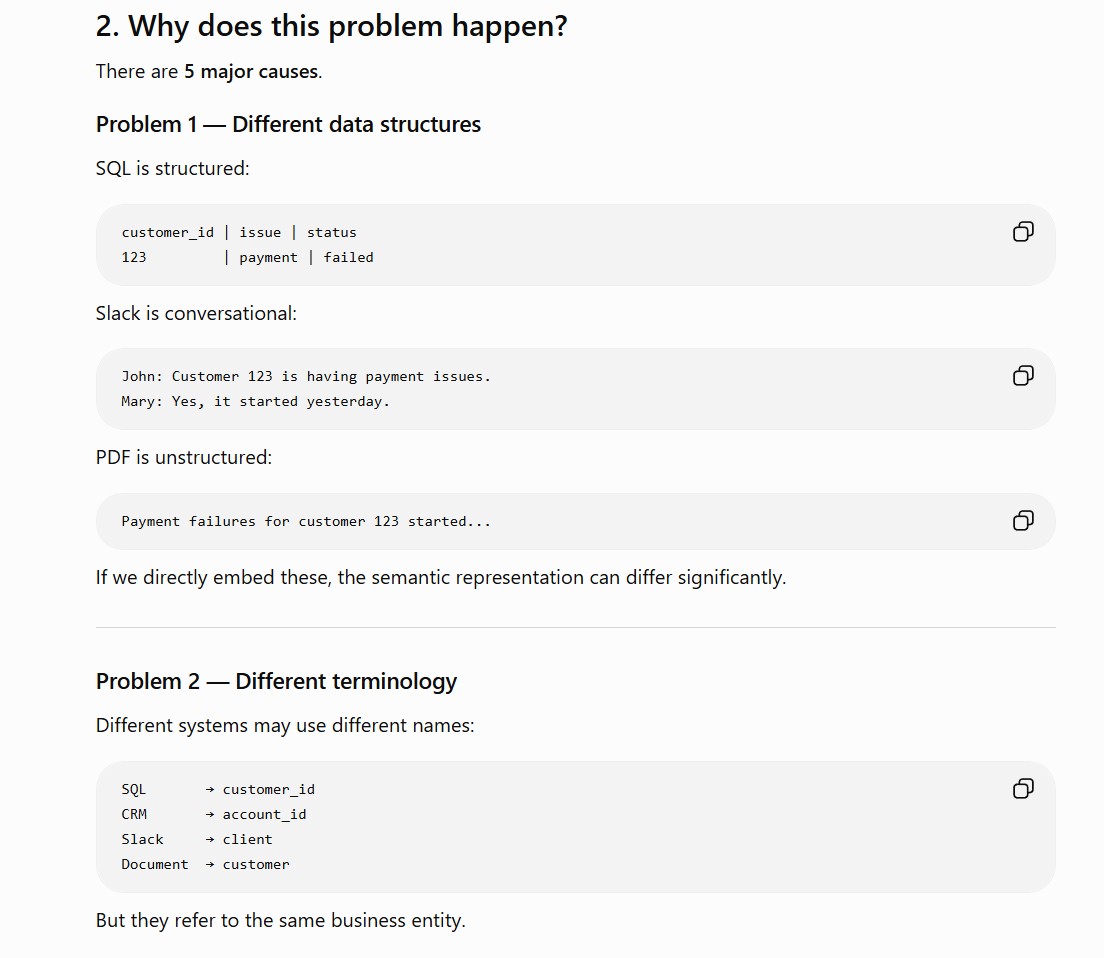Click inside code line customer_id issue status
Image resolution: width=1104 pixels, height=958 pixels.
239,232
